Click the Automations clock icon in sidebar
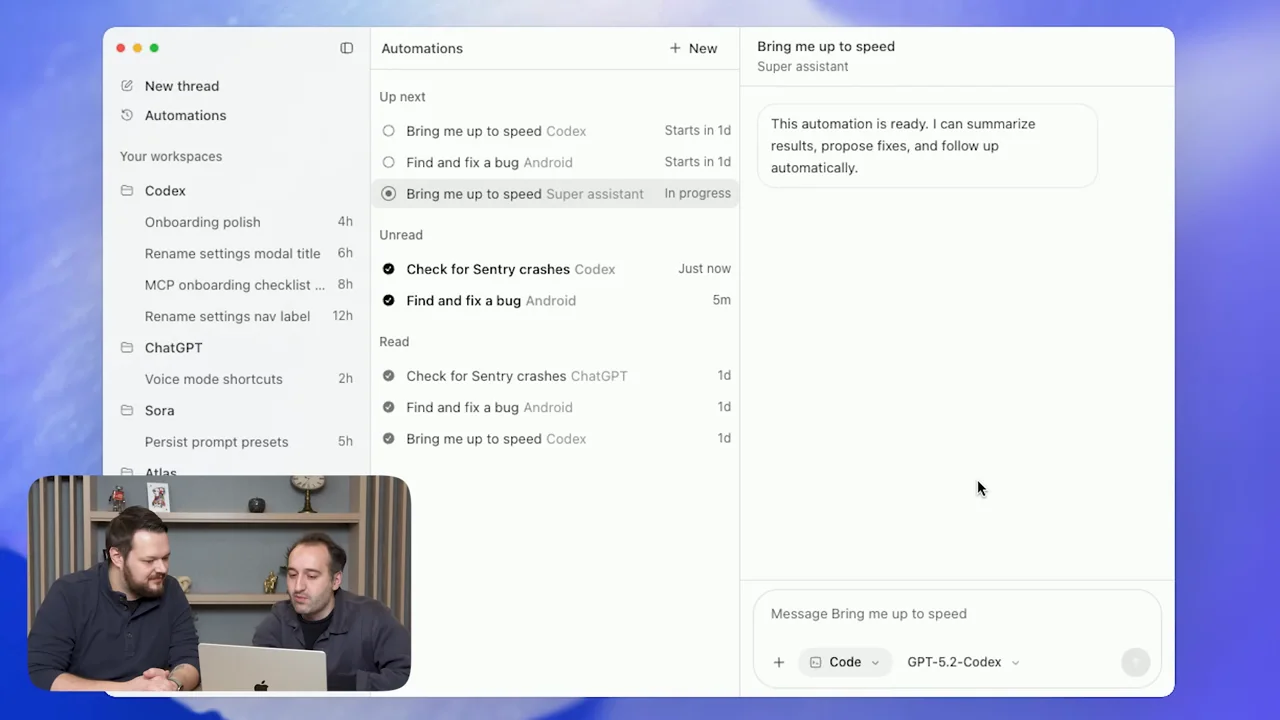The width and height of the screenshot is (1280, 720). click(x=127, y=115)
